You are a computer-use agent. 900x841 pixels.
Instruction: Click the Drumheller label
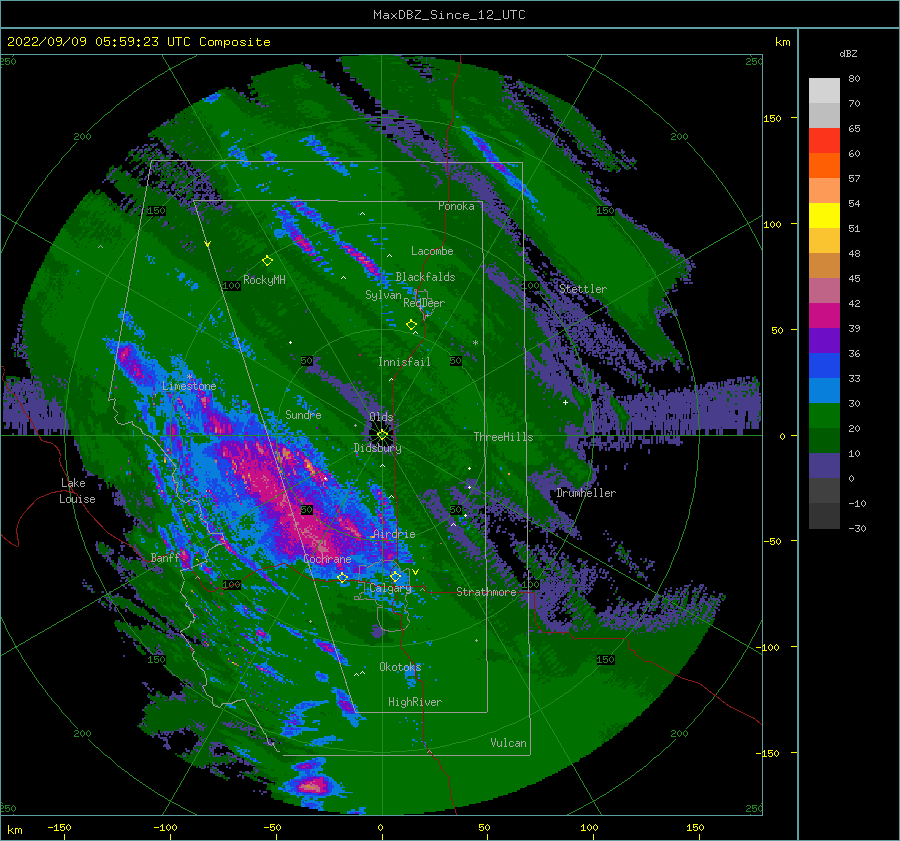pos(586,493)
